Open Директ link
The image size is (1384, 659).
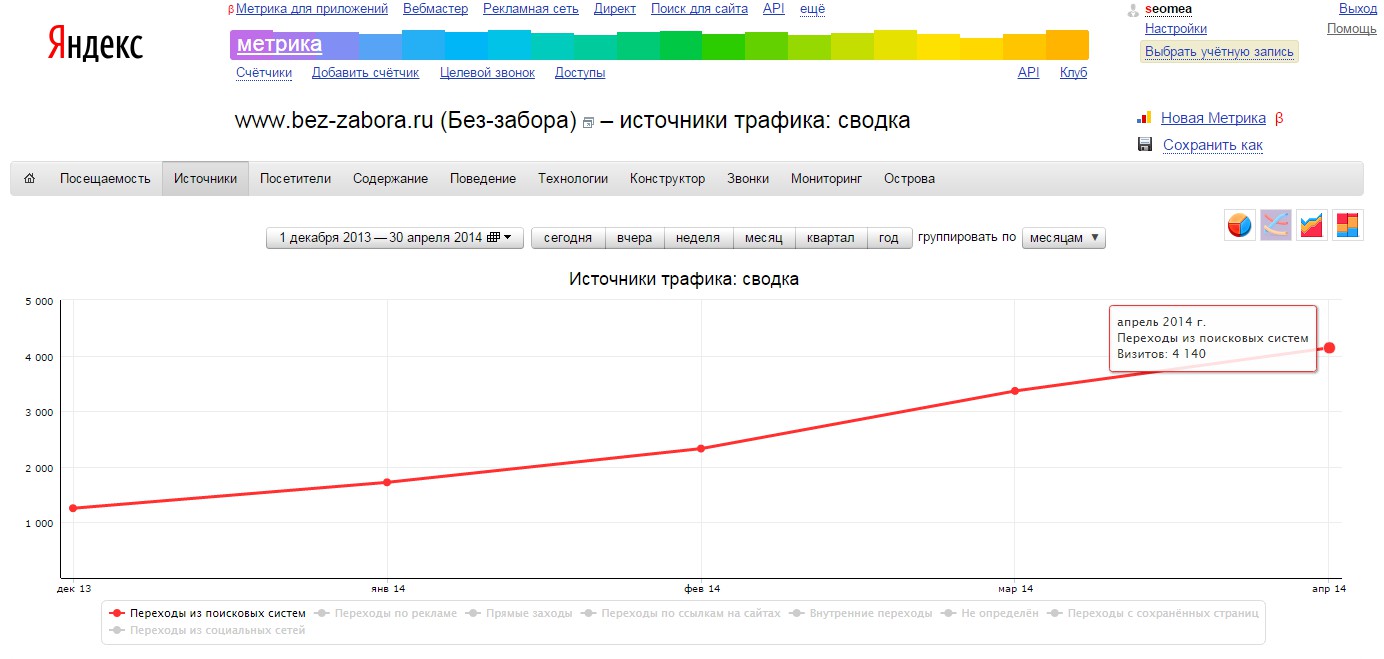[614, 9]
